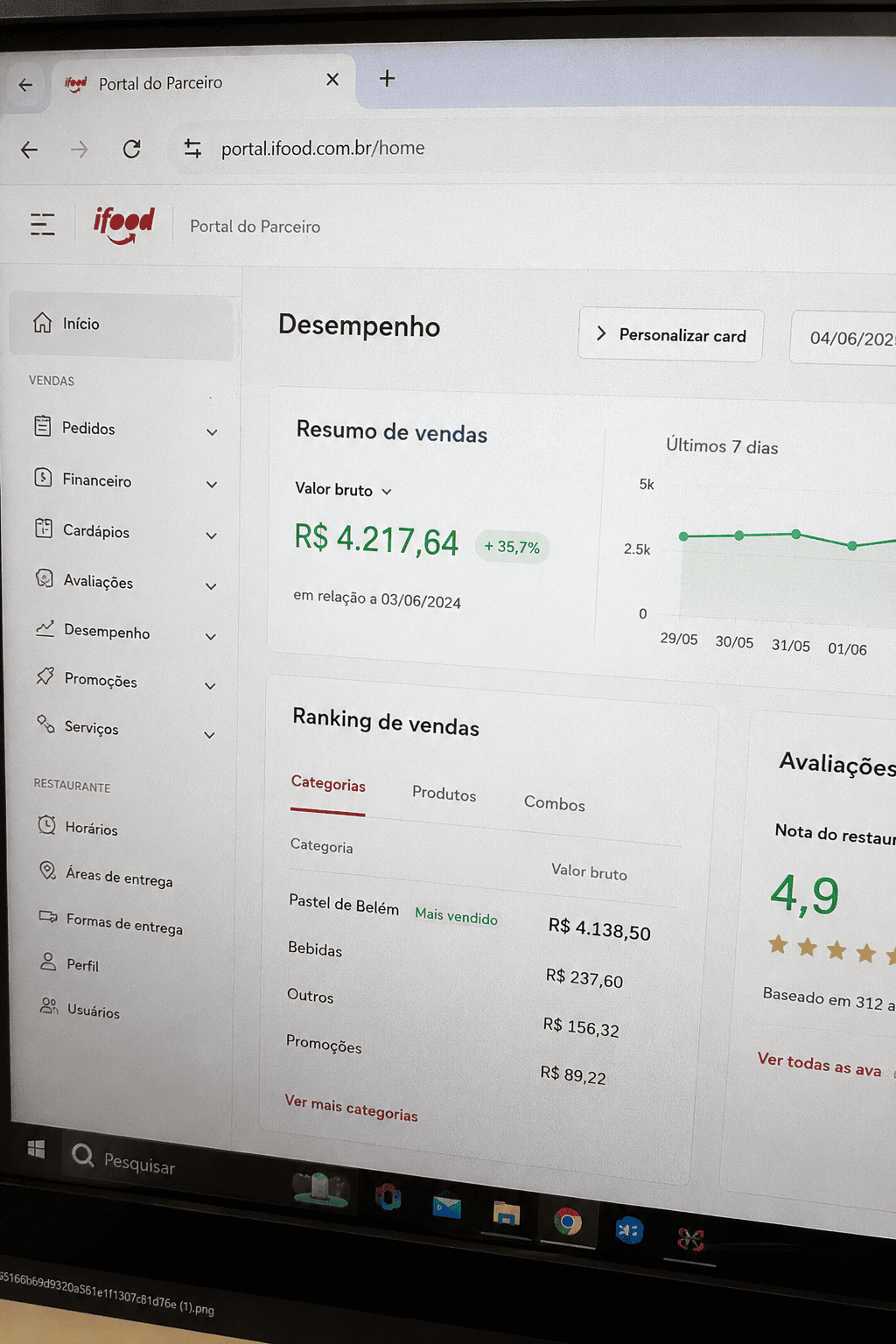Screen dimensions: 896x1344
Task: Click the Horários clock icon
Action: point(47,824)
